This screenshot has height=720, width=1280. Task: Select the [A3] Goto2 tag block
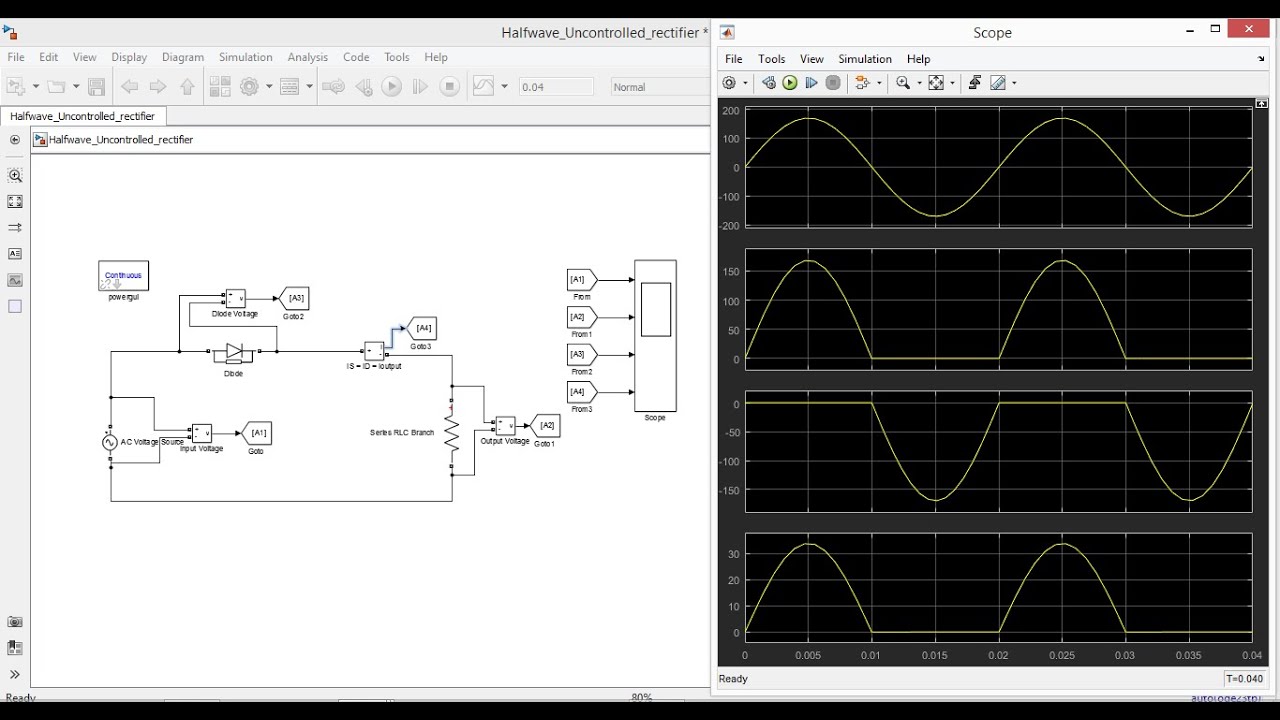[x=294, y=298]
